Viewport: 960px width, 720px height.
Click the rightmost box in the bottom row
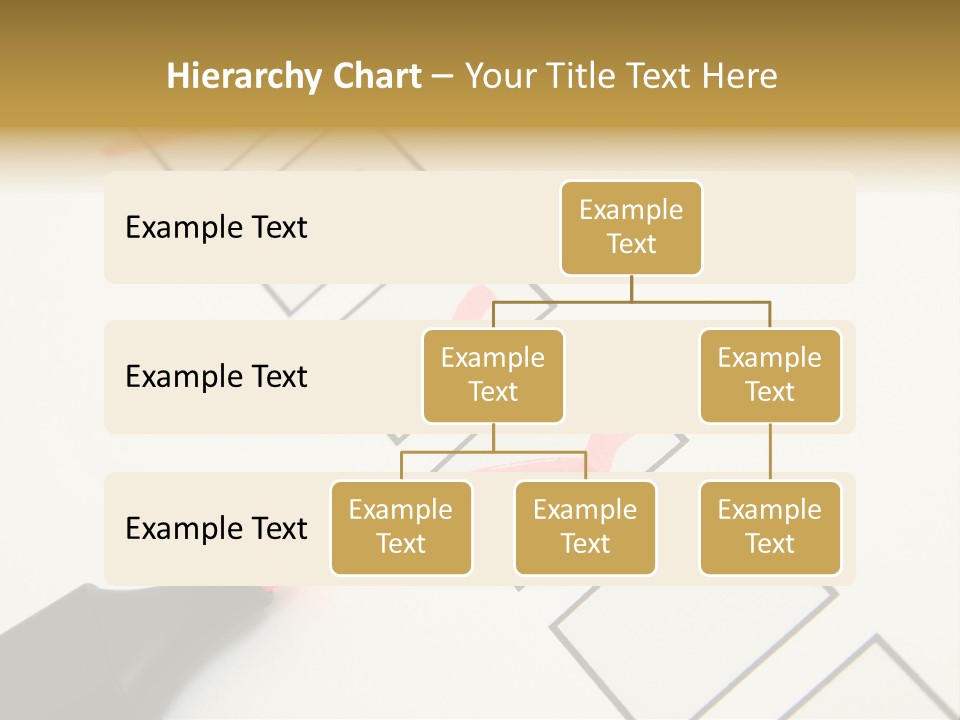pos(770,527)
